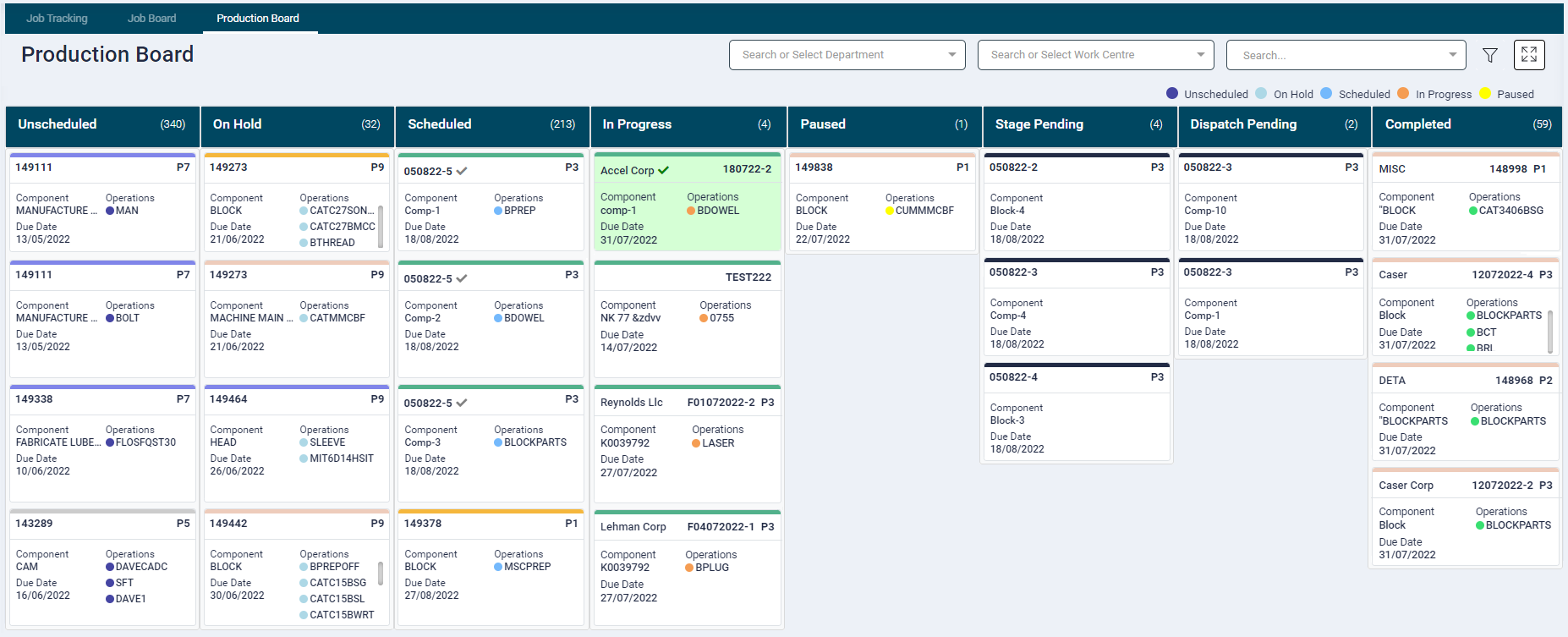The image size is (1568, 637).
Task: Click green CAT3406BSG operation status dot
Action: tap(1473, 211)
